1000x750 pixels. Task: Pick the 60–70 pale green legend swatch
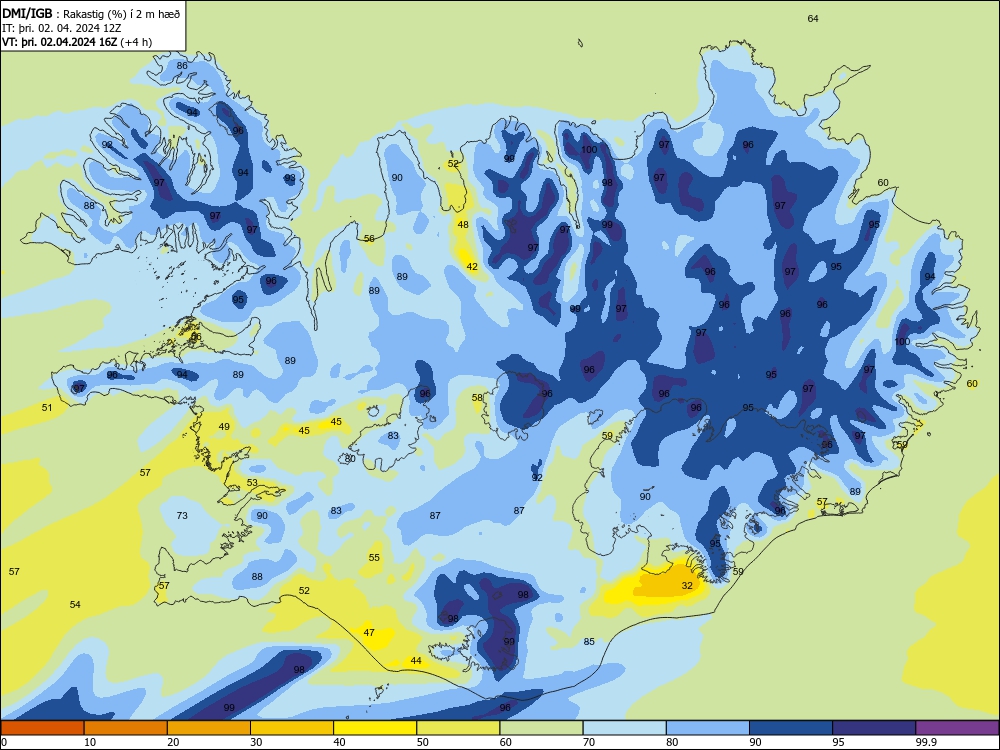pos(541,728)
